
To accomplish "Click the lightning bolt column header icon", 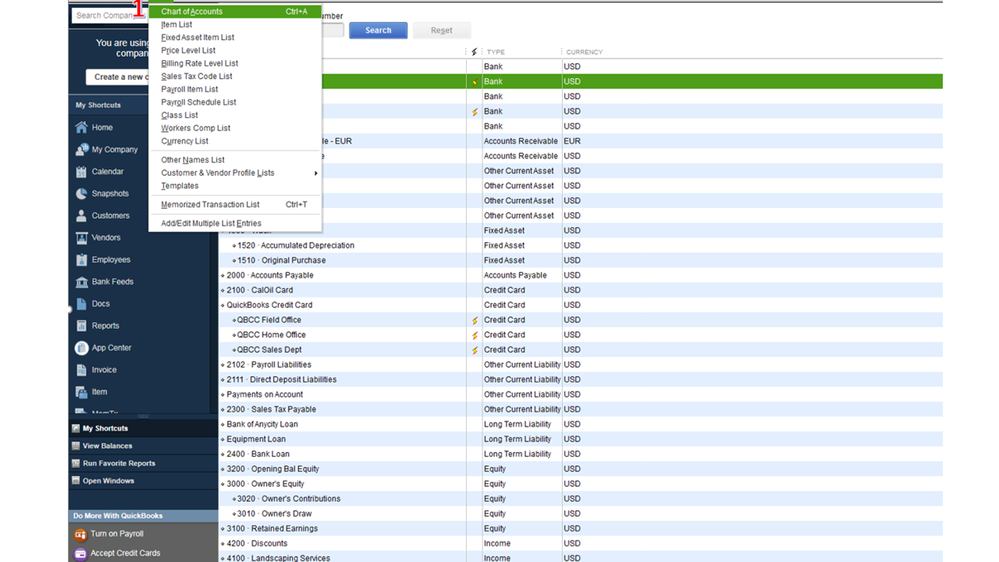I will pos(474,52).
